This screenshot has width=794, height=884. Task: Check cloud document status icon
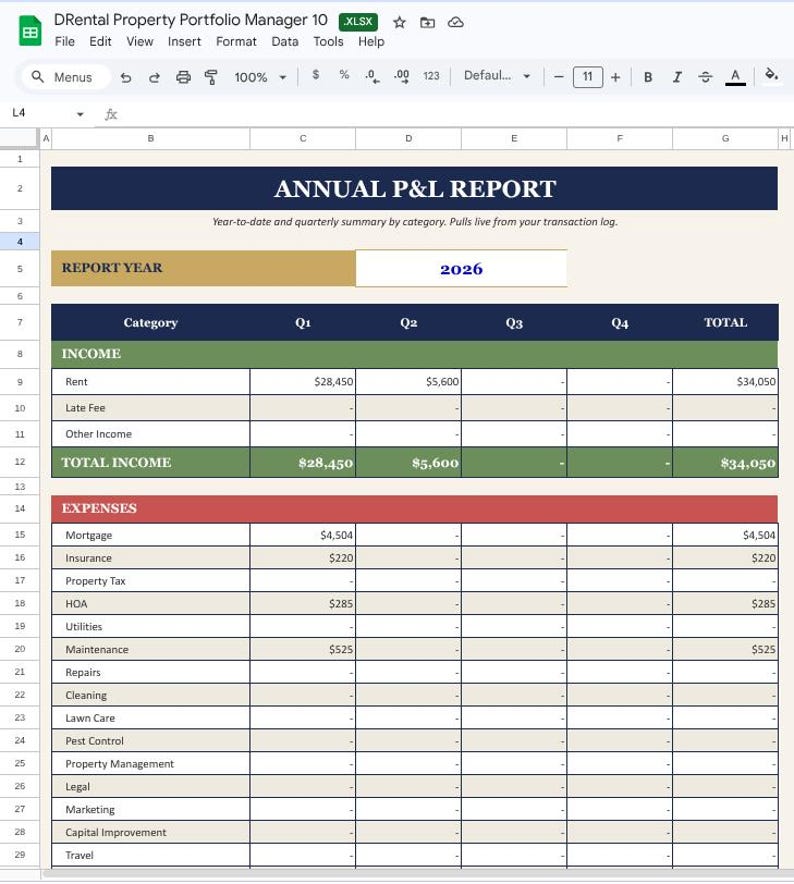[x=456, y=23]
